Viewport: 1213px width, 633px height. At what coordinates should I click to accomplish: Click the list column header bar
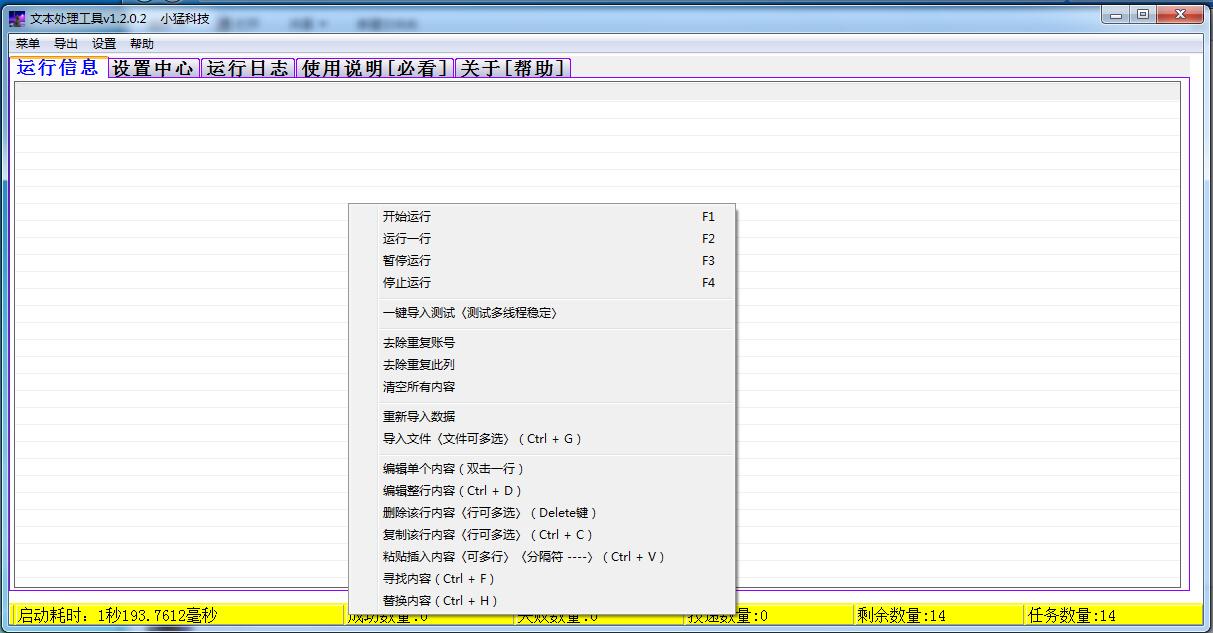597,92
